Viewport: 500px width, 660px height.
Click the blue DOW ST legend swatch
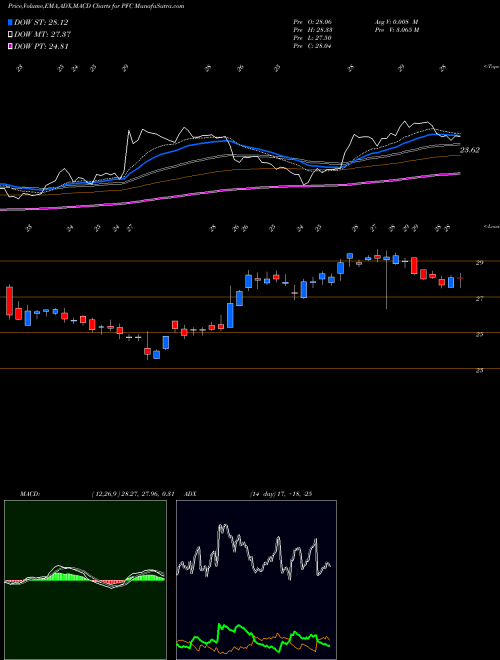(x=10, y=22)
